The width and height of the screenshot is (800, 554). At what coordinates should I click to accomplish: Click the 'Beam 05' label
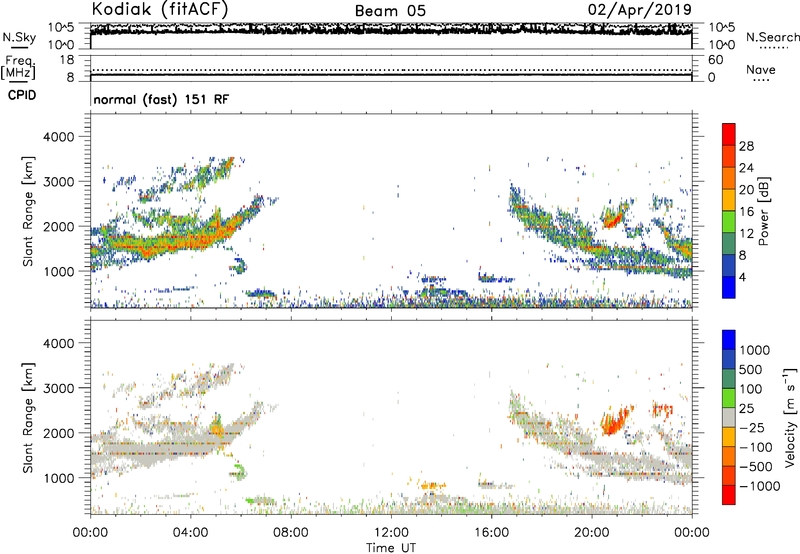click(390, 11)
